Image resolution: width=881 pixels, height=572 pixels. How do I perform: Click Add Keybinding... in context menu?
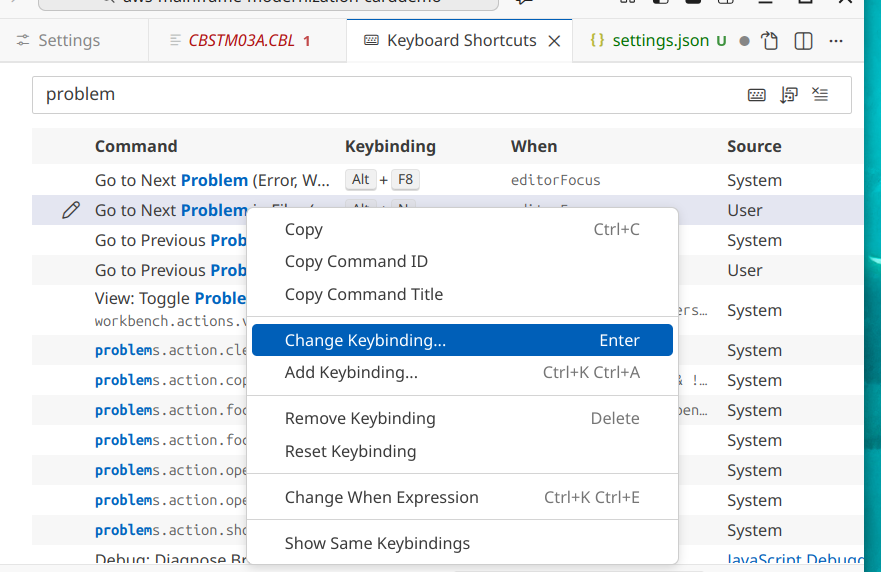click(x=351, y=373)
